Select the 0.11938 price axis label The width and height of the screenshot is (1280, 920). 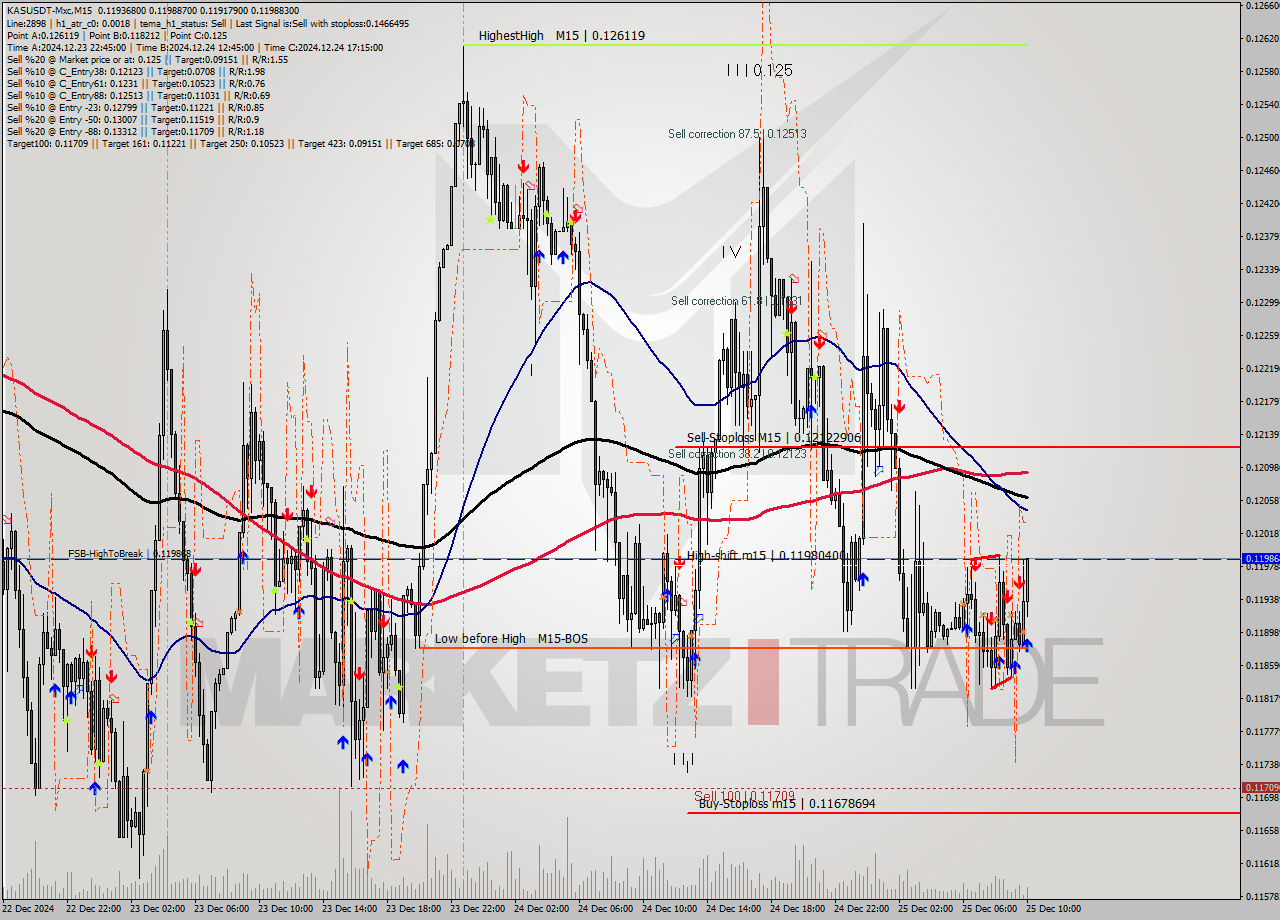point(1262,599)
